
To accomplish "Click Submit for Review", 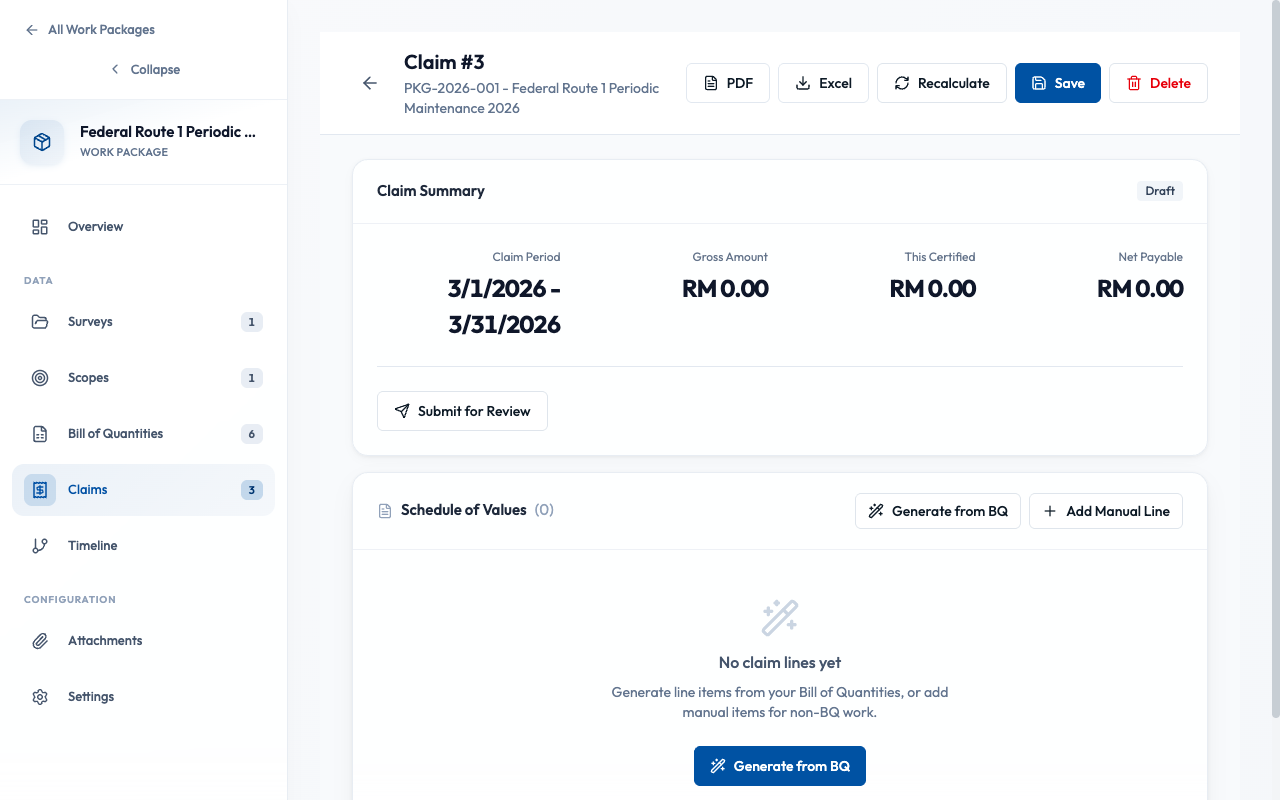I will [462, 410].
